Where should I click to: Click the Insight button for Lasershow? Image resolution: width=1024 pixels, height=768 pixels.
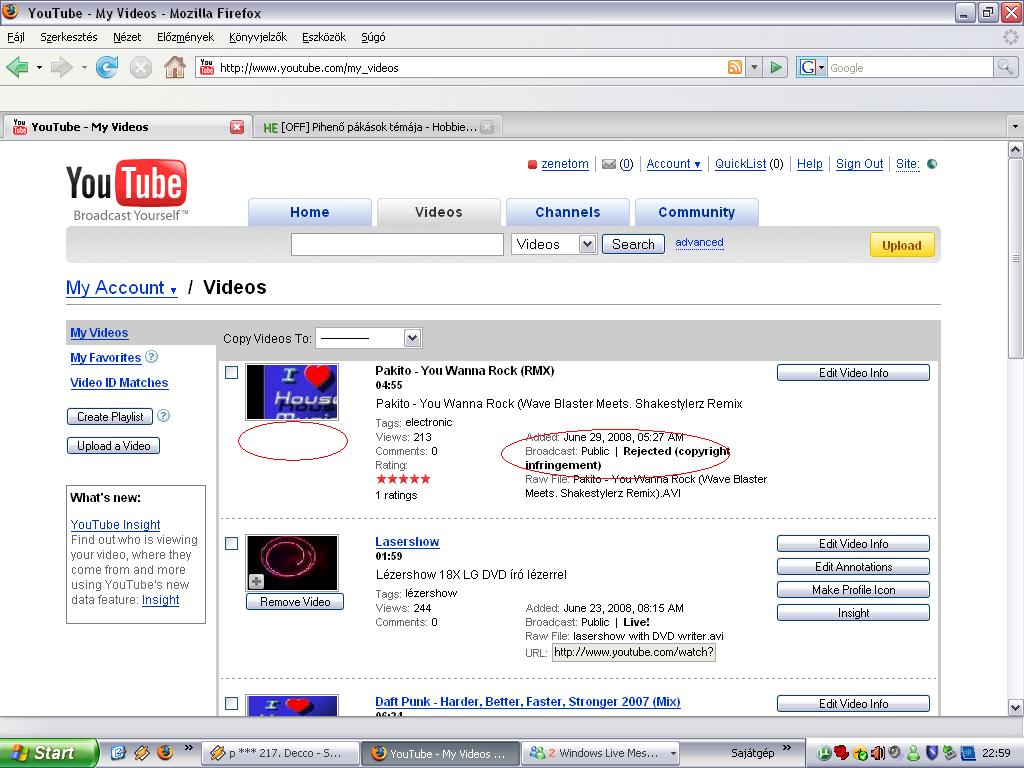point(853,613)
